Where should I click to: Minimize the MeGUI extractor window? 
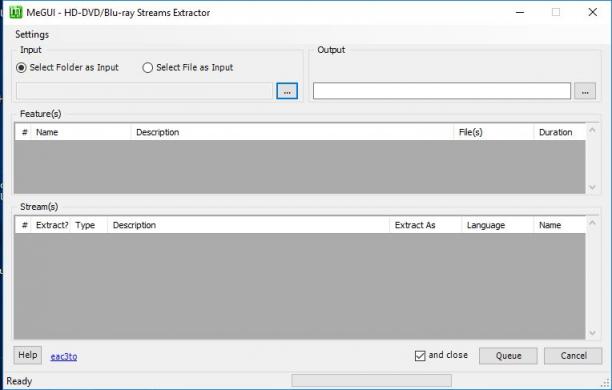point(520,12)
